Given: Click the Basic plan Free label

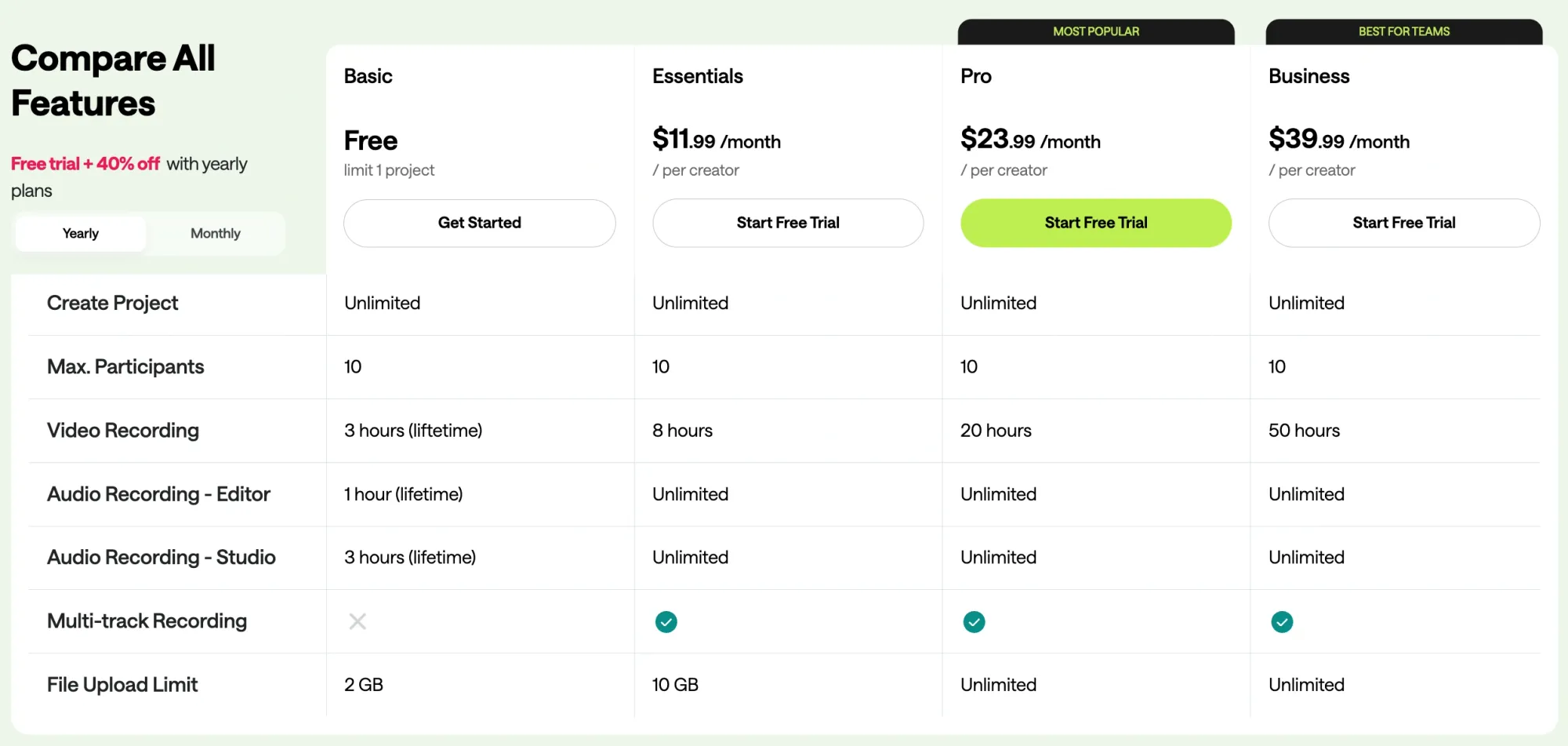Looking at the screenshot, I should pyautogui.click(x=370, y=140).
